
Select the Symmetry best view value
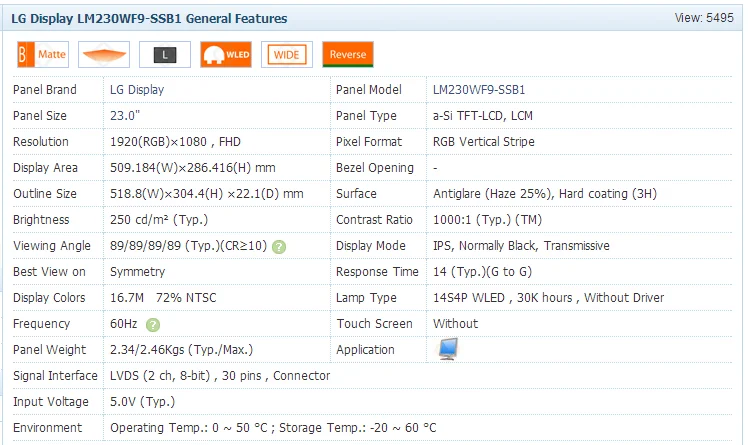[137, 272]
